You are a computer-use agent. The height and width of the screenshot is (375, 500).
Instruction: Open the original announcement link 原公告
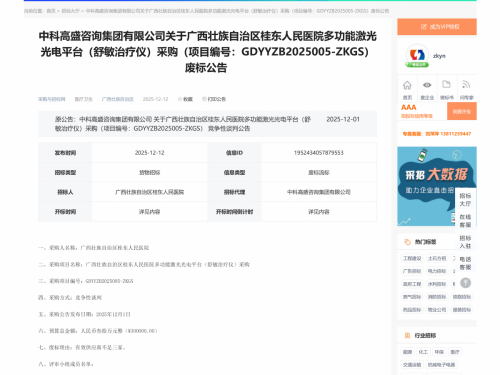tap(183, 124)
